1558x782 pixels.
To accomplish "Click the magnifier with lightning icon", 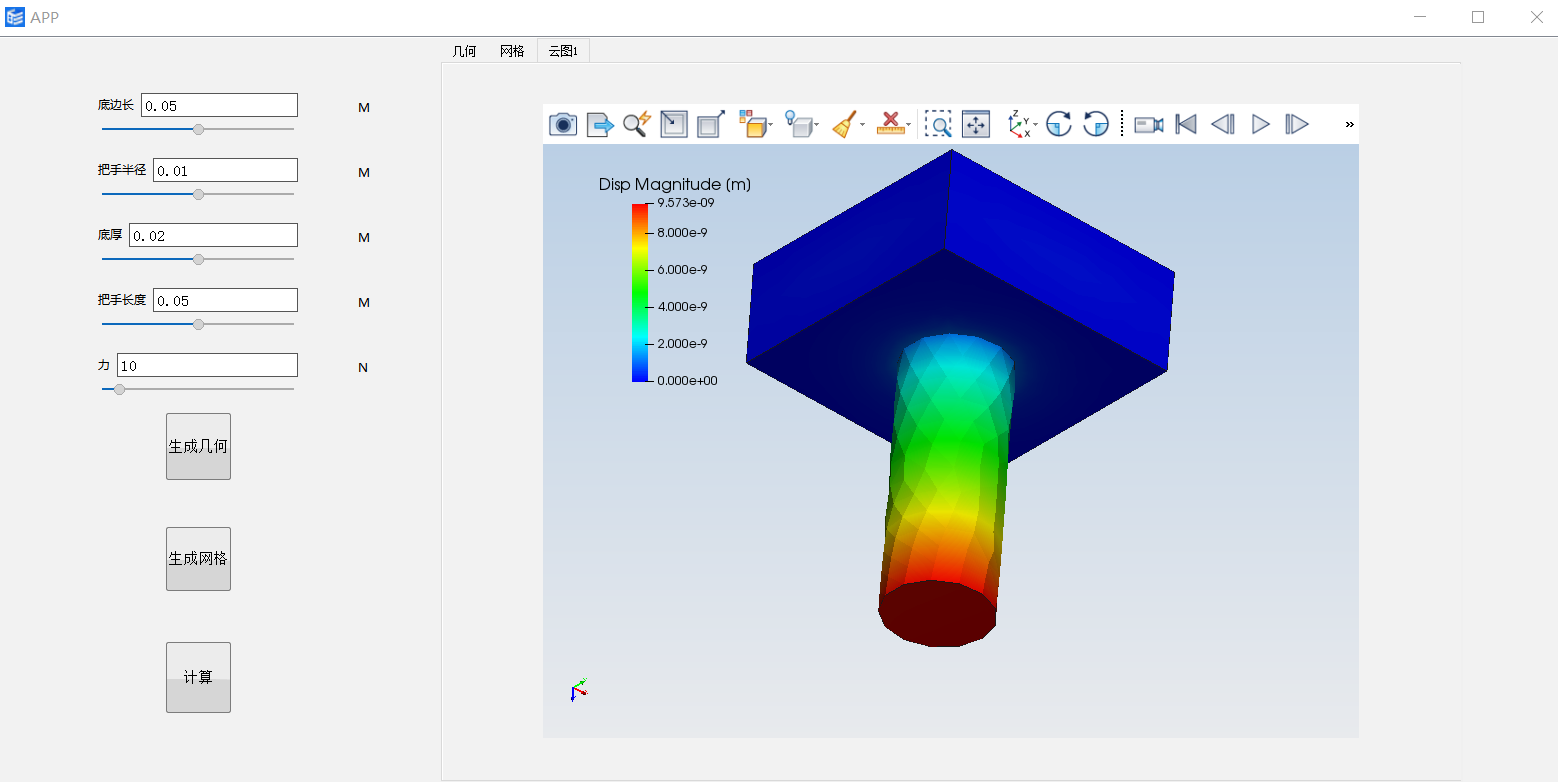I will pos(637,124).
